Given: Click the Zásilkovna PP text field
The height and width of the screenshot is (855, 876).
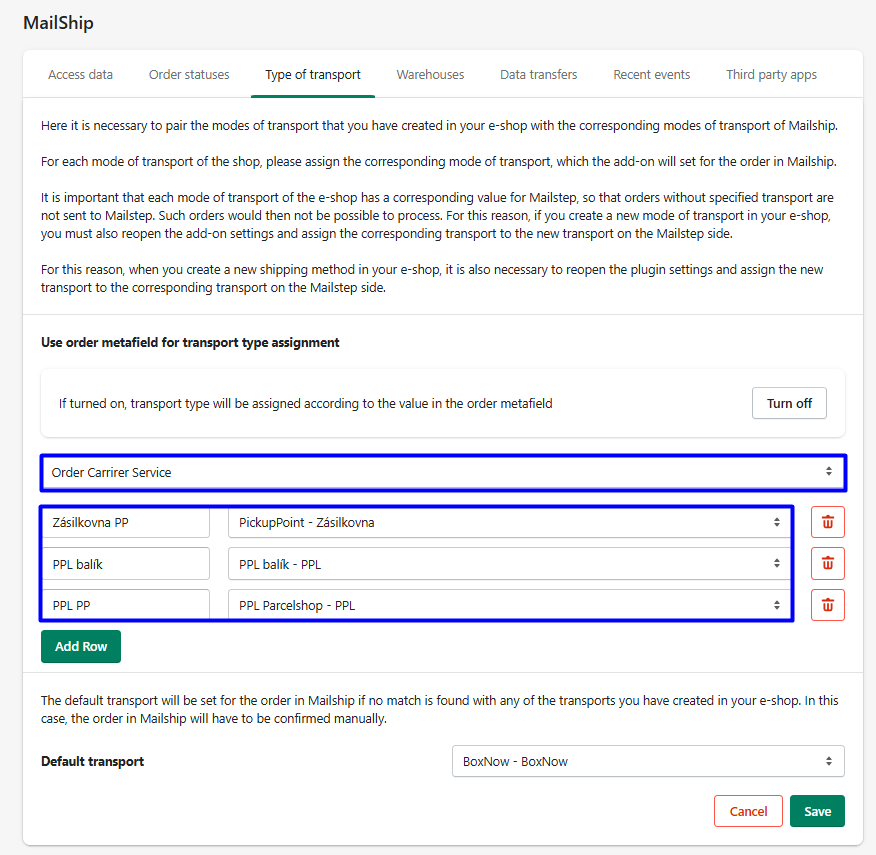Looking at the screenshot, I should click(125, 522).
